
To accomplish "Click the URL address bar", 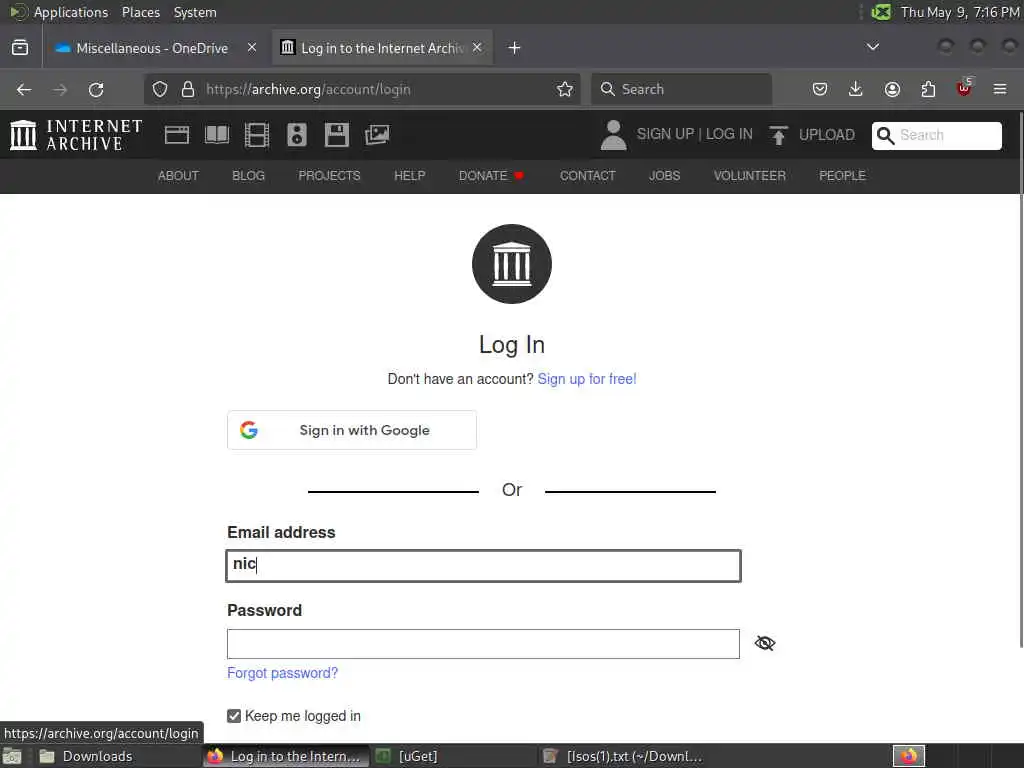I will coord(362,89).
